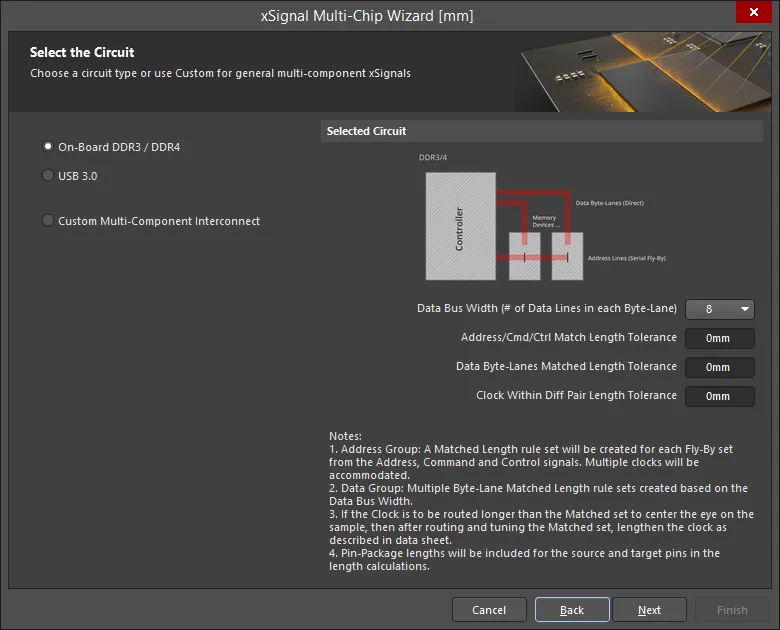
Task: Open the Data Bus Width dropdown
Action: coord(720,309)
